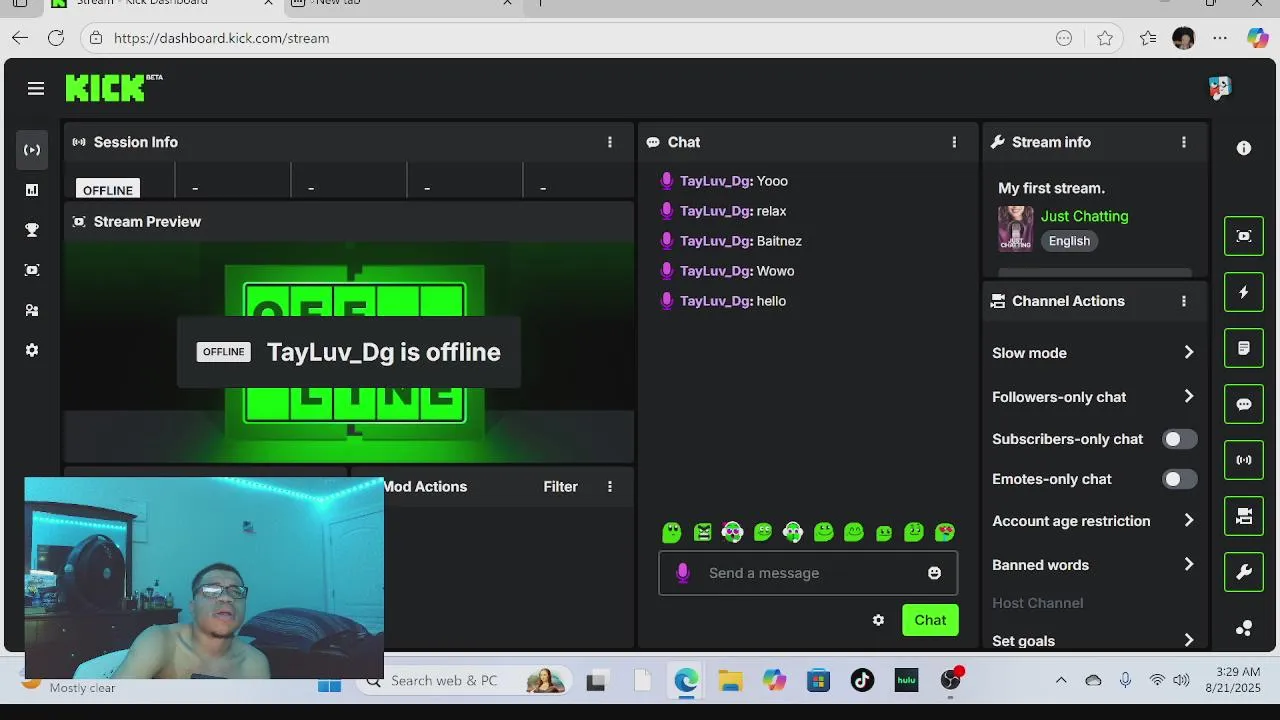
Task: Open the camera/clips sidebar icon
Action: coord(32,270)
